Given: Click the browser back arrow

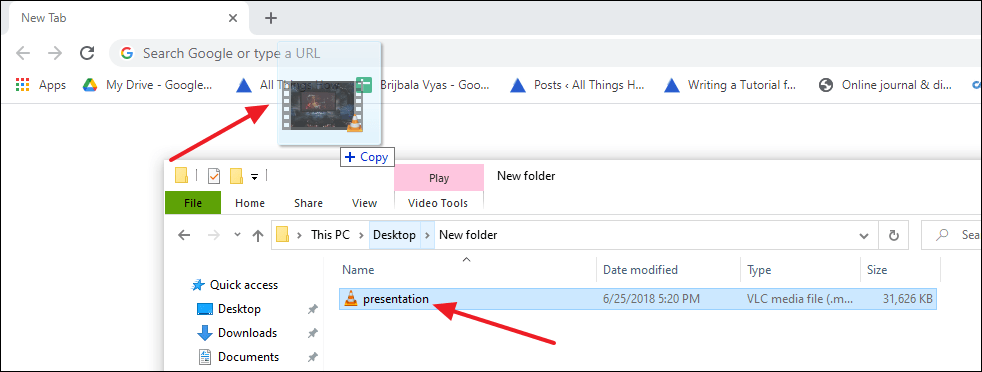Looking at the screenshot, I should point(23,53).
